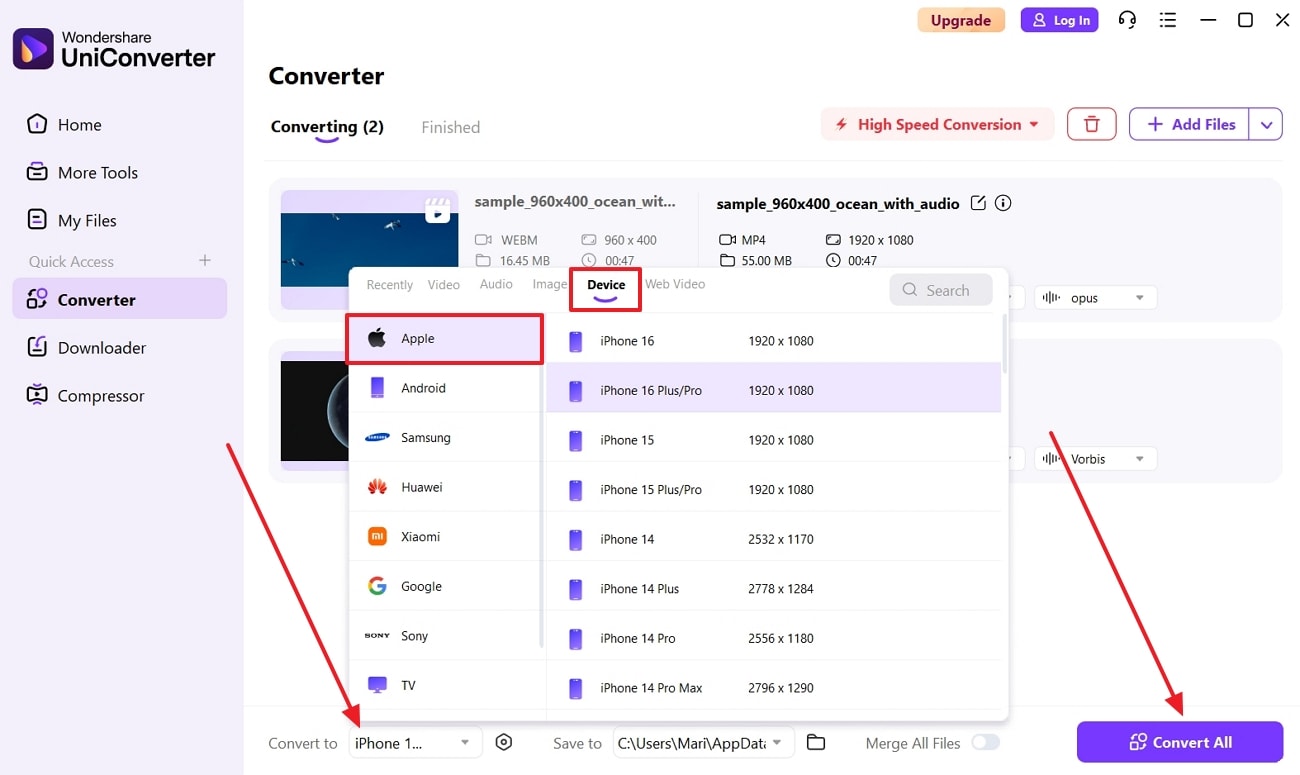This screenshot has width=1300, height=775.
Task: Open the Save to path dropdown
Action: (704, 743)
